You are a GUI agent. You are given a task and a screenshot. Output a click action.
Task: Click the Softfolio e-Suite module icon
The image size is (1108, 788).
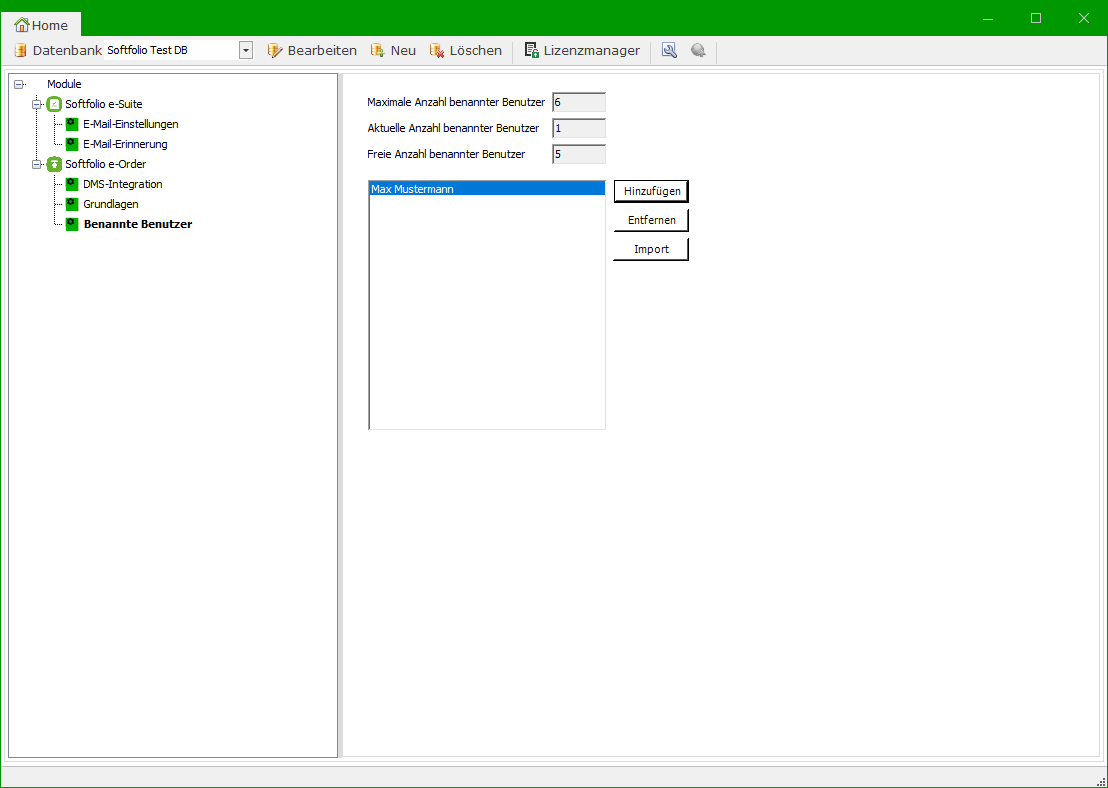(x=55, y=104)
